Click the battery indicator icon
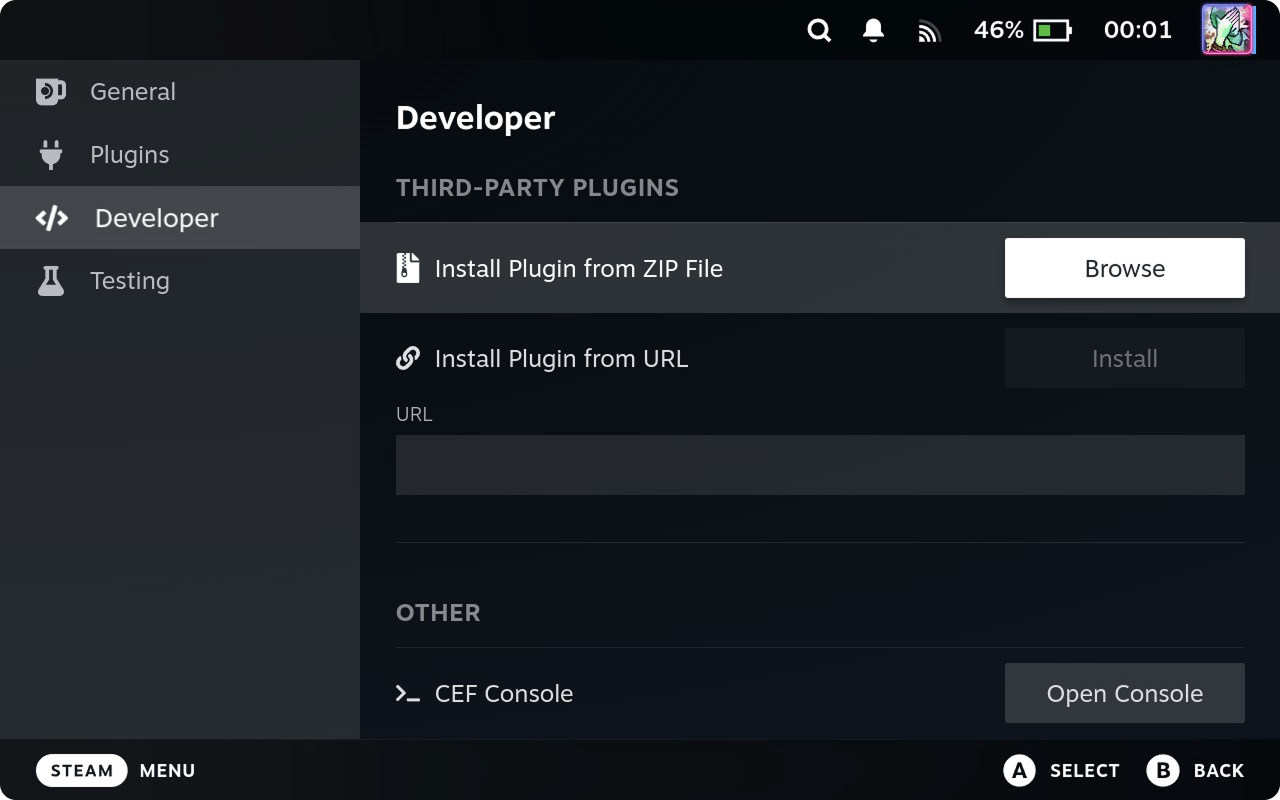This screenshot has height=800, width=1280. pyautogui.click(x=1052, y=31)
